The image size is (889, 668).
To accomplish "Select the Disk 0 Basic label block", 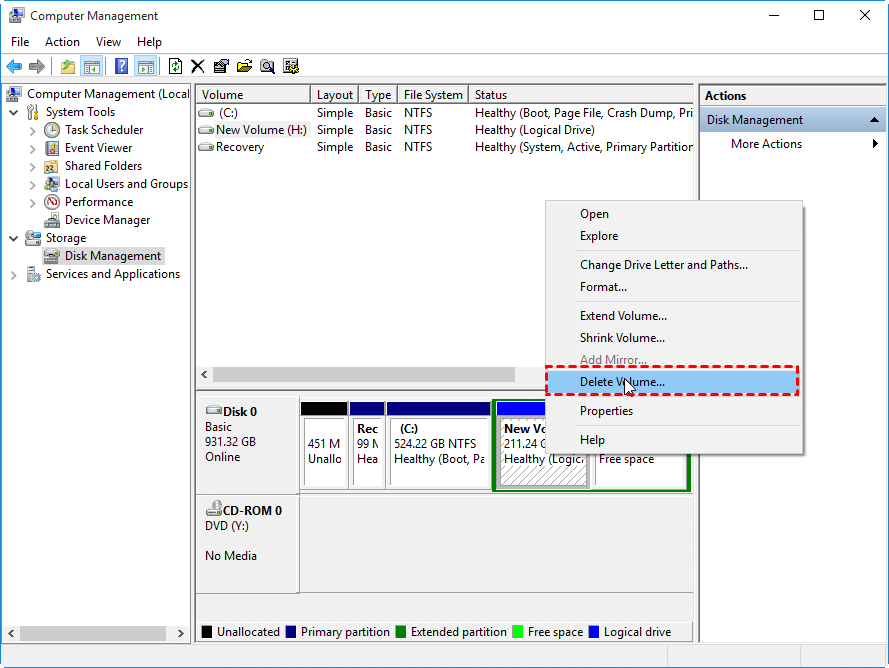I will [x=247, y=445].
